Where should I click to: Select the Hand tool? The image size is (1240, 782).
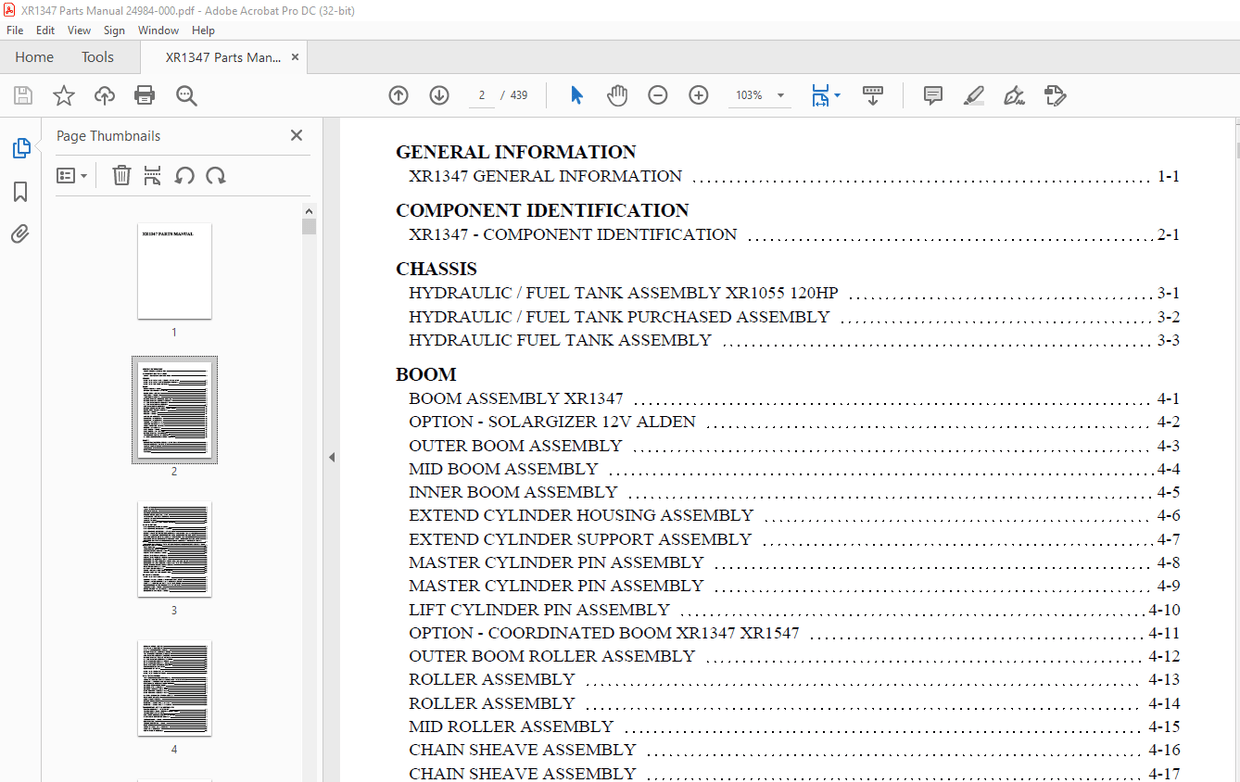click(617, 95)
